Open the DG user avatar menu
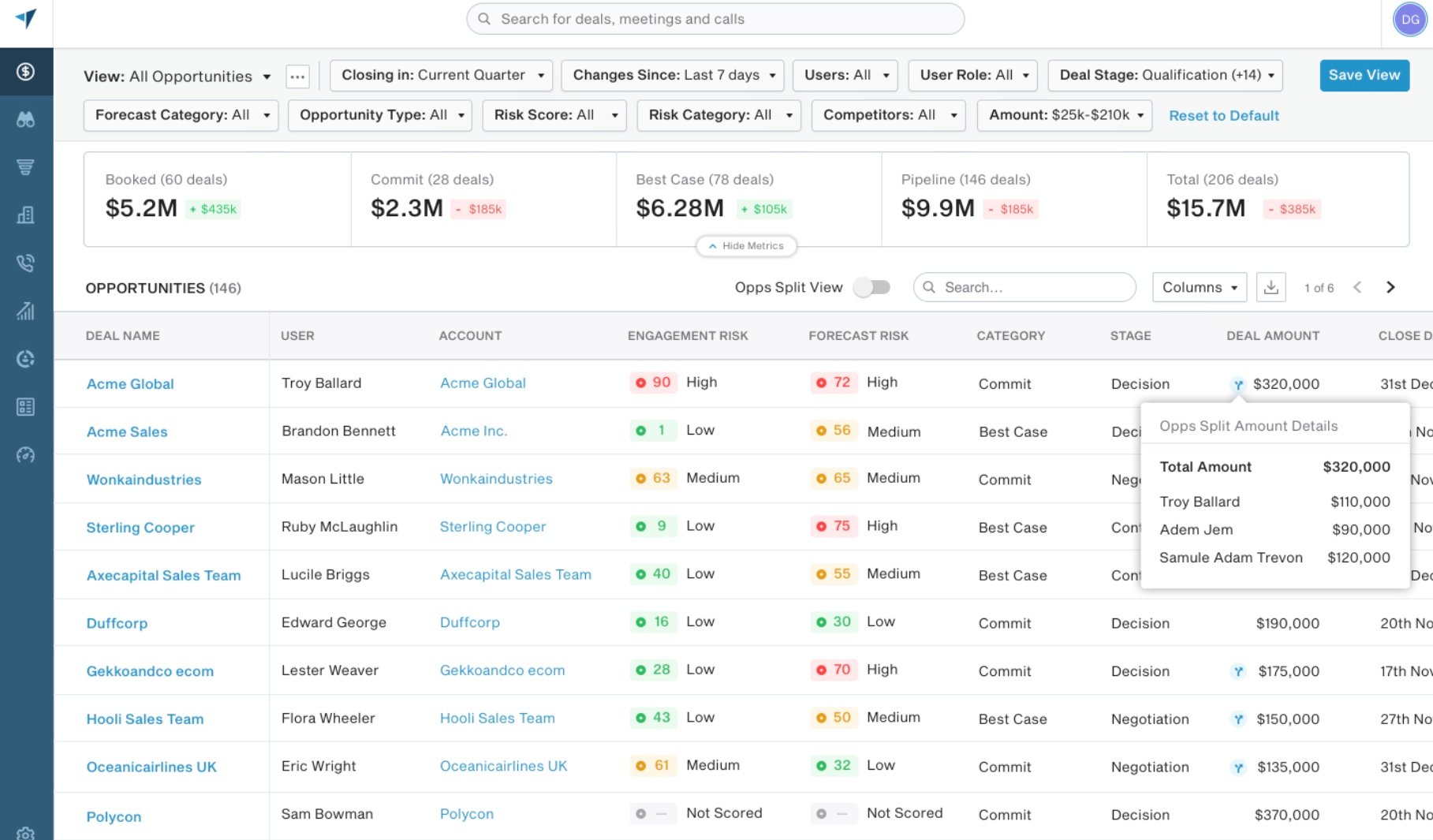Image resolution: width=1433 pixels, height=840 pixels. point(1410,20)
